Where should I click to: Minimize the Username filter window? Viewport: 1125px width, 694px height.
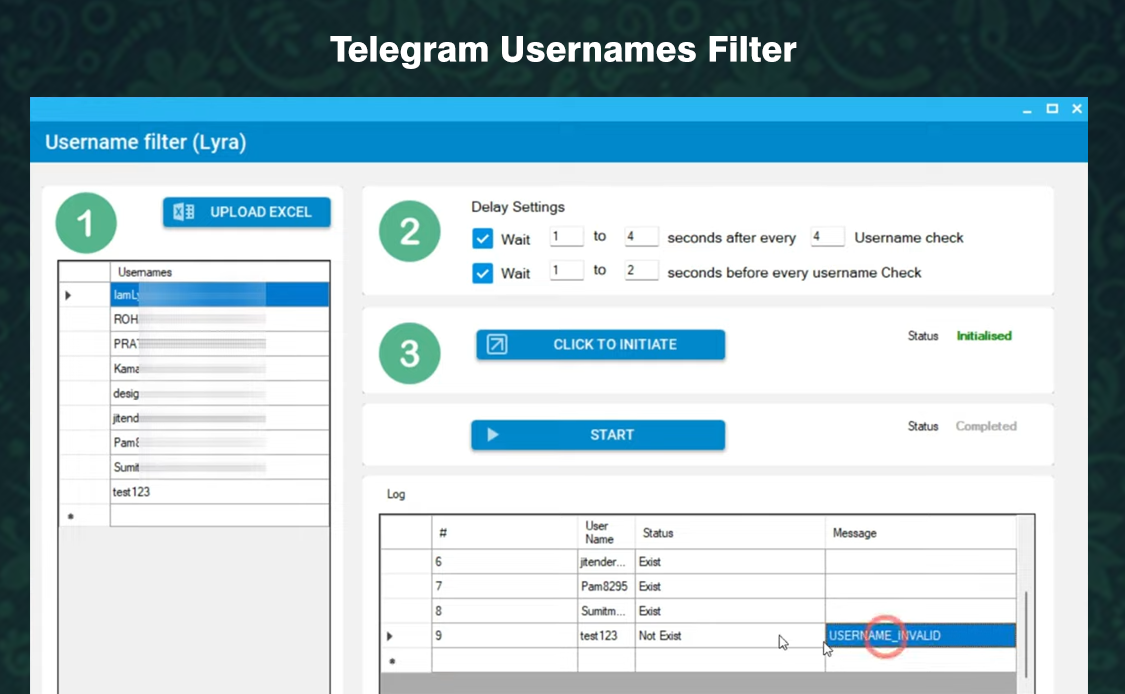click(x=1028, y=110)
